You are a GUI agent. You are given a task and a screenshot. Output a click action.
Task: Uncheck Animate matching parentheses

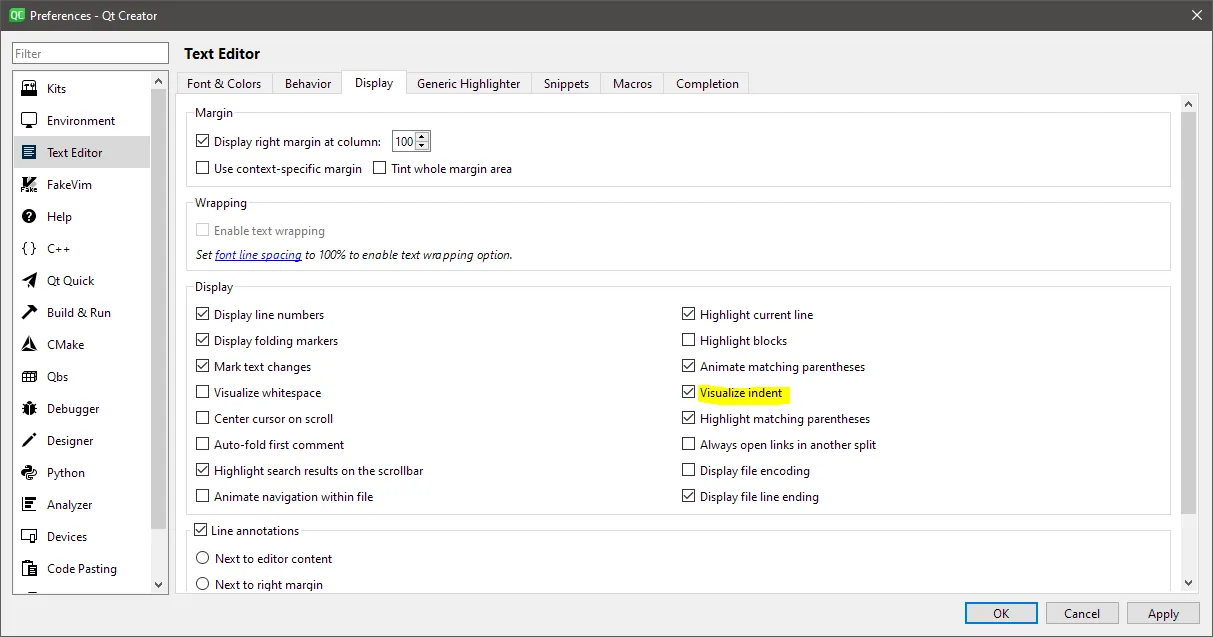(x=688, y=366)
